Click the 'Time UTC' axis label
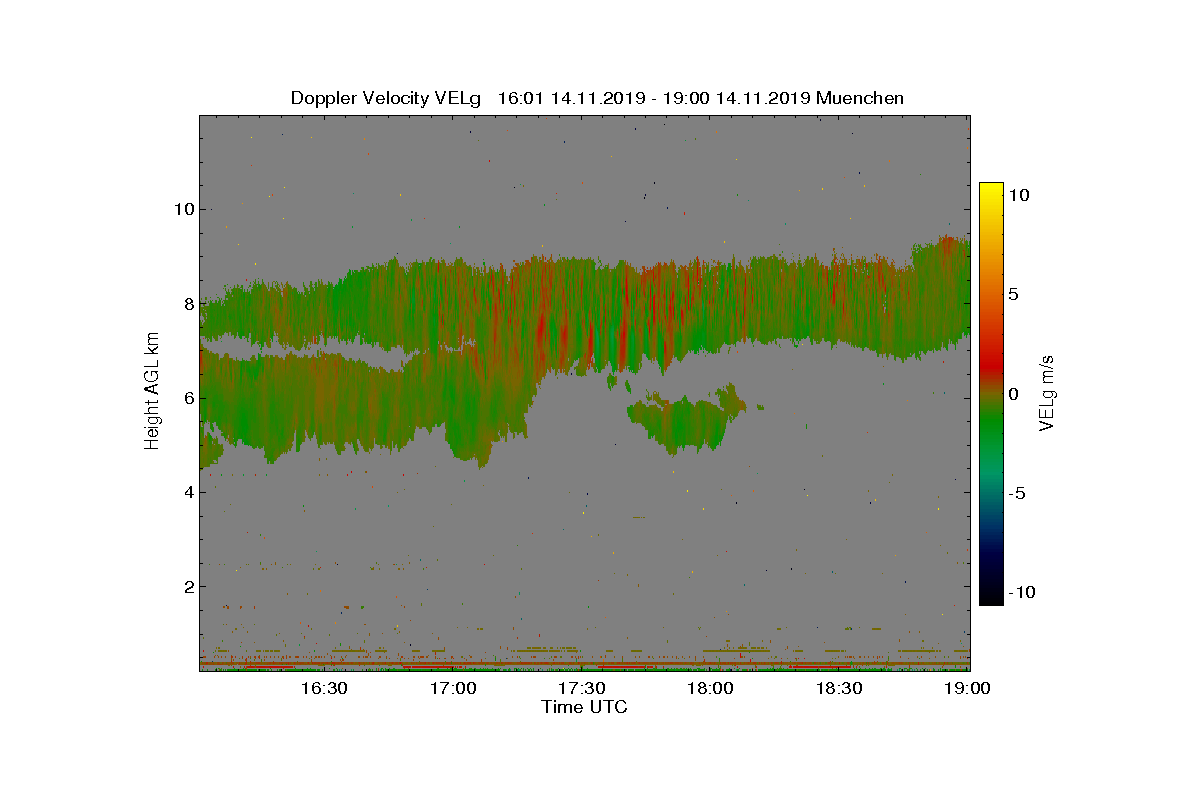This screenshot has width=1200, height=800. point(584,707)
